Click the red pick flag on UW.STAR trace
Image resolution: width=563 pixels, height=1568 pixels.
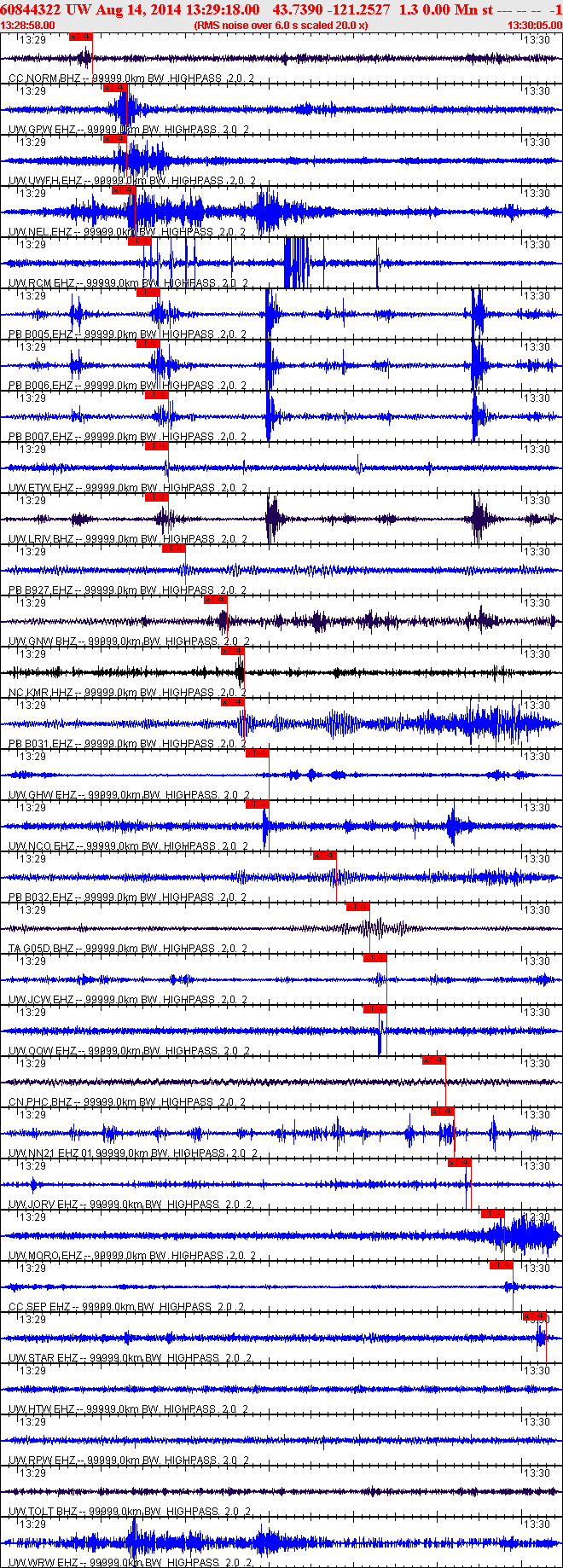(x=535, y=1316)
